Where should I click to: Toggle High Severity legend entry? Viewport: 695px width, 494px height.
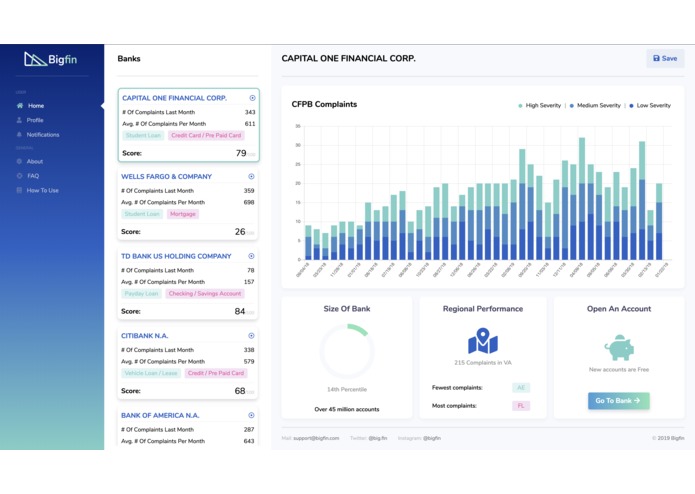point(539,105)
